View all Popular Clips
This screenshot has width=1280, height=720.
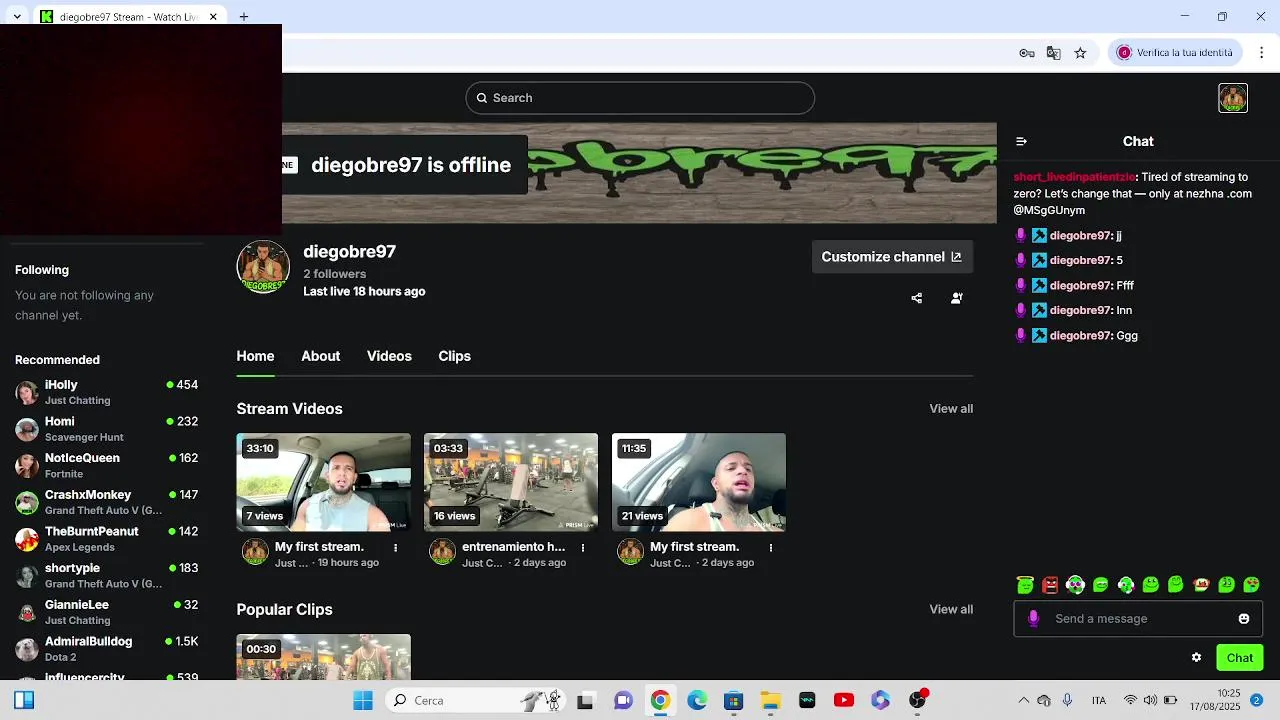[x=951, y=610]
